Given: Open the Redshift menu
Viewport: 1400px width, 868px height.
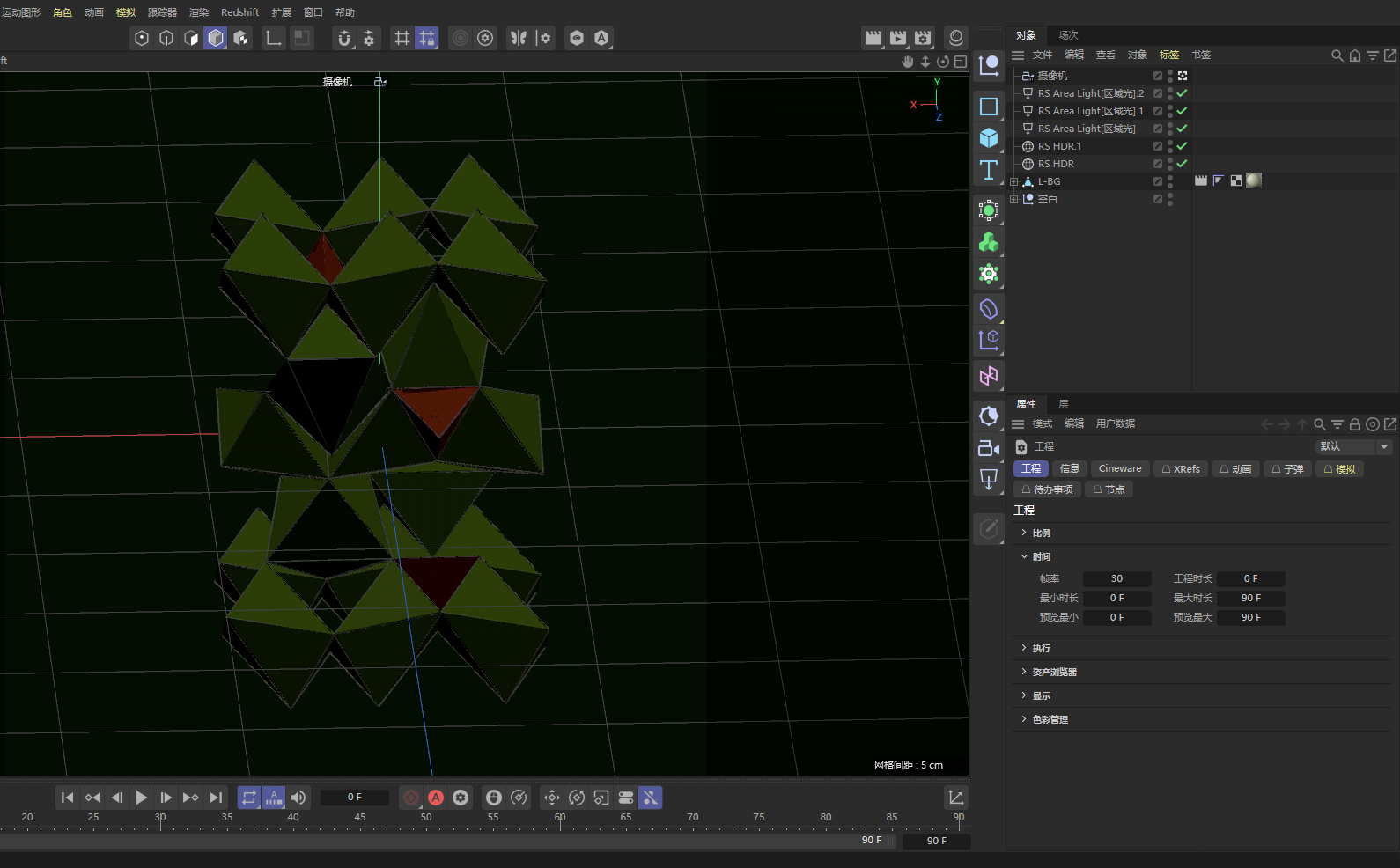Looking at the screenshot, I should [239, 12].
